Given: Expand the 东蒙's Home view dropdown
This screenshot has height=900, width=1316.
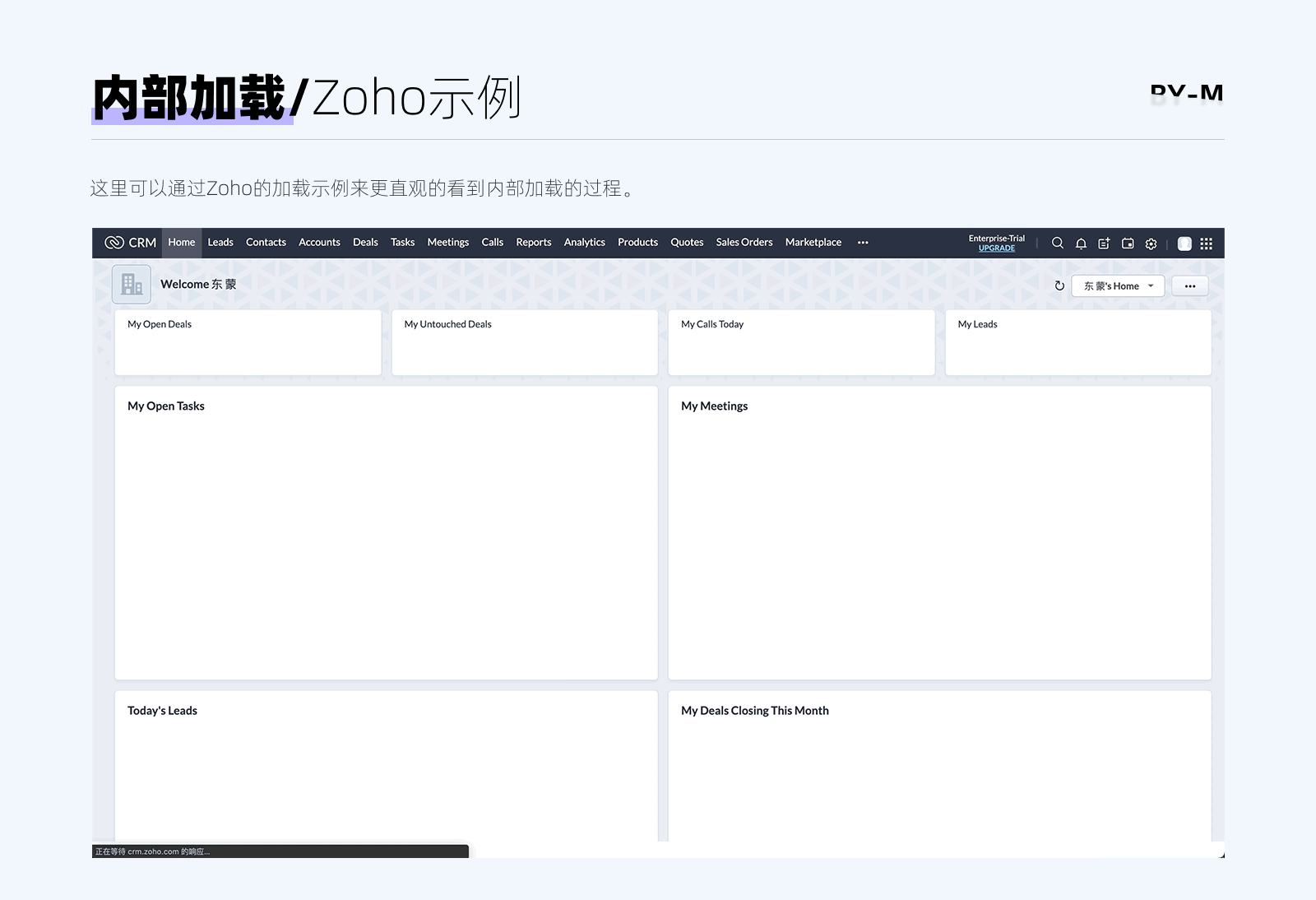Looking at the screenshot, I should point(1118,285).
